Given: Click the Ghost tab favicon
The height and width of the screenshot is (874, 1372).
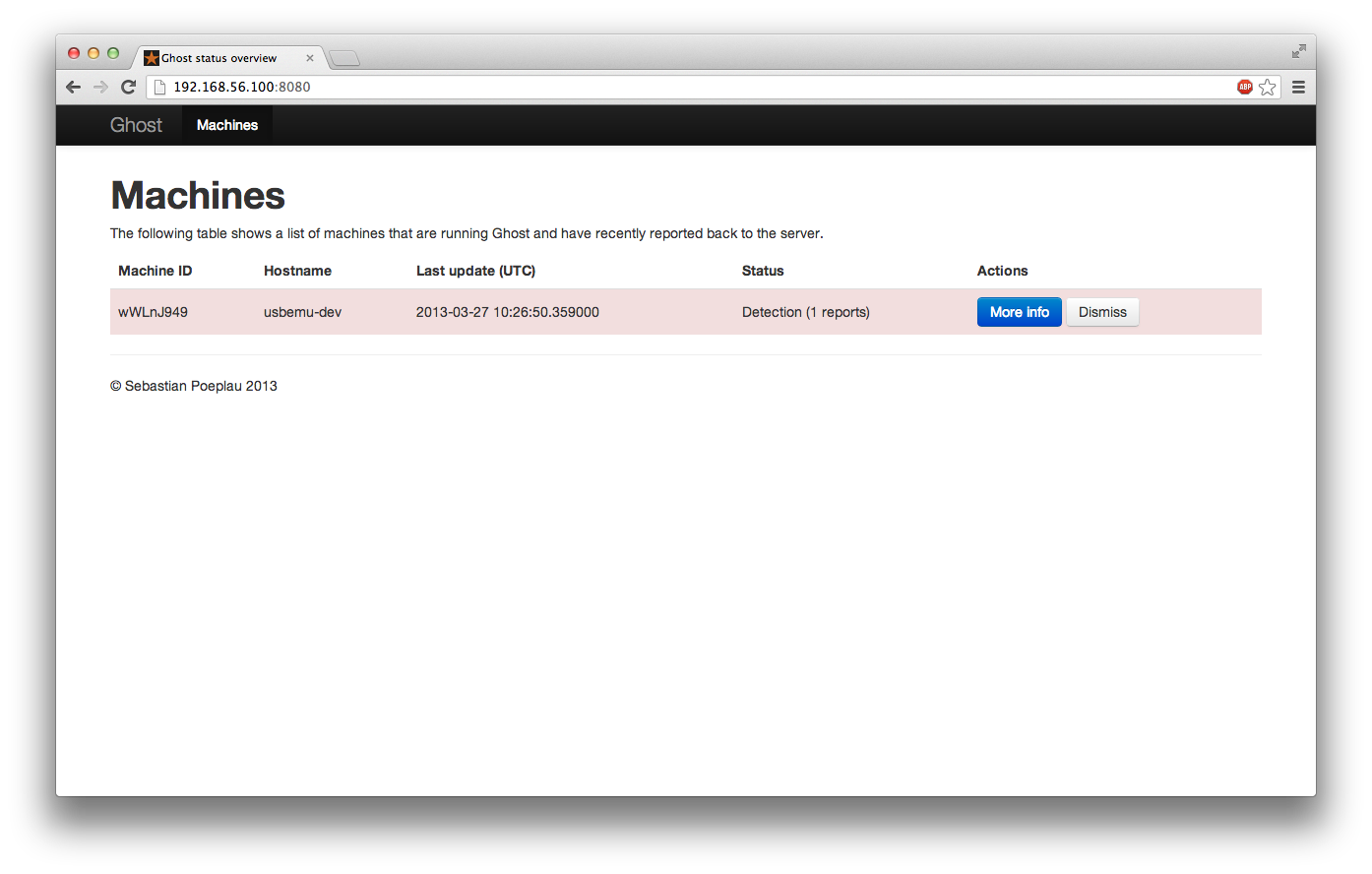Looking at the screenshot, I should [152, 58].
